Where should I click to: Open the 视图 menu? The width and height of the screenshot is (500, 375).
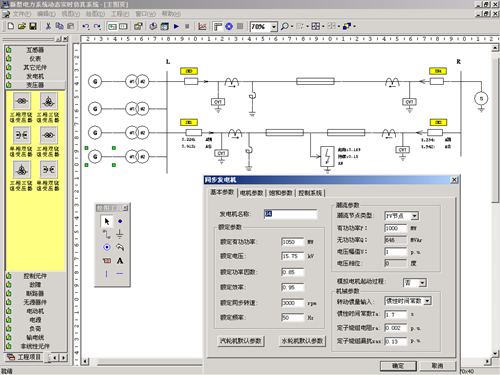71,14
